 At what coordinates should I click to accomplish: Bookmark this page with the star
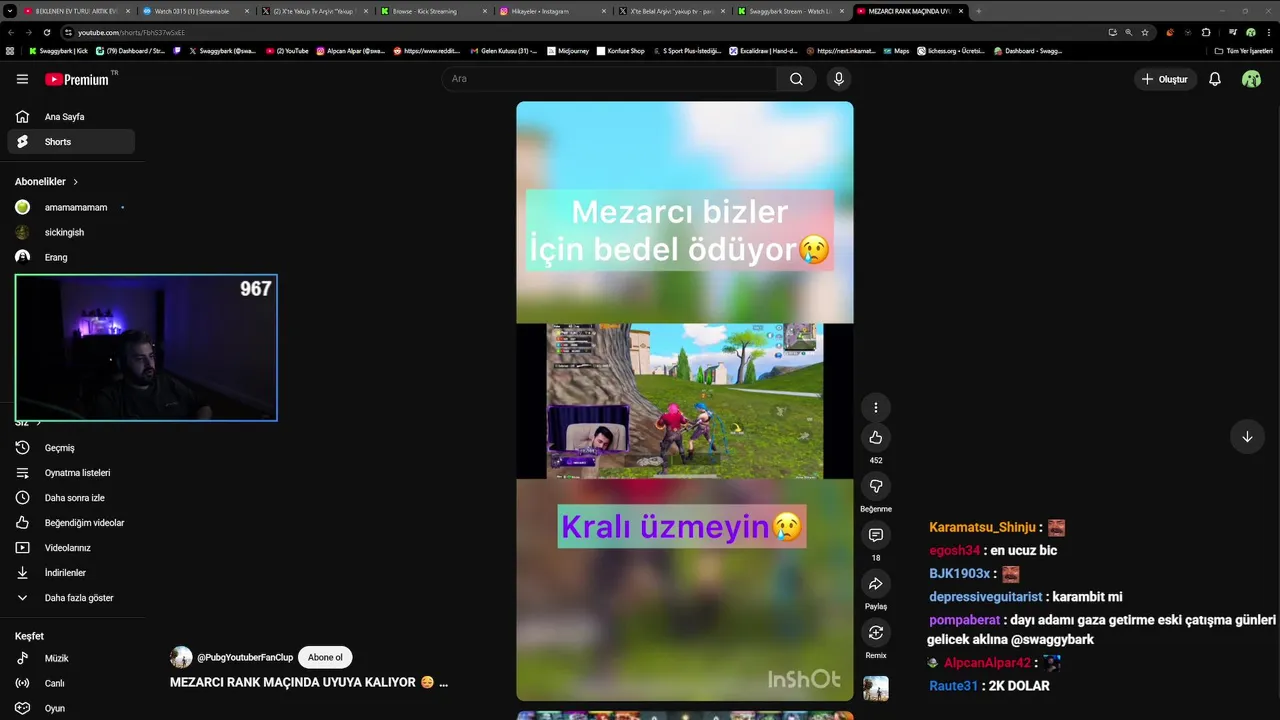(x=1145, y=32)
